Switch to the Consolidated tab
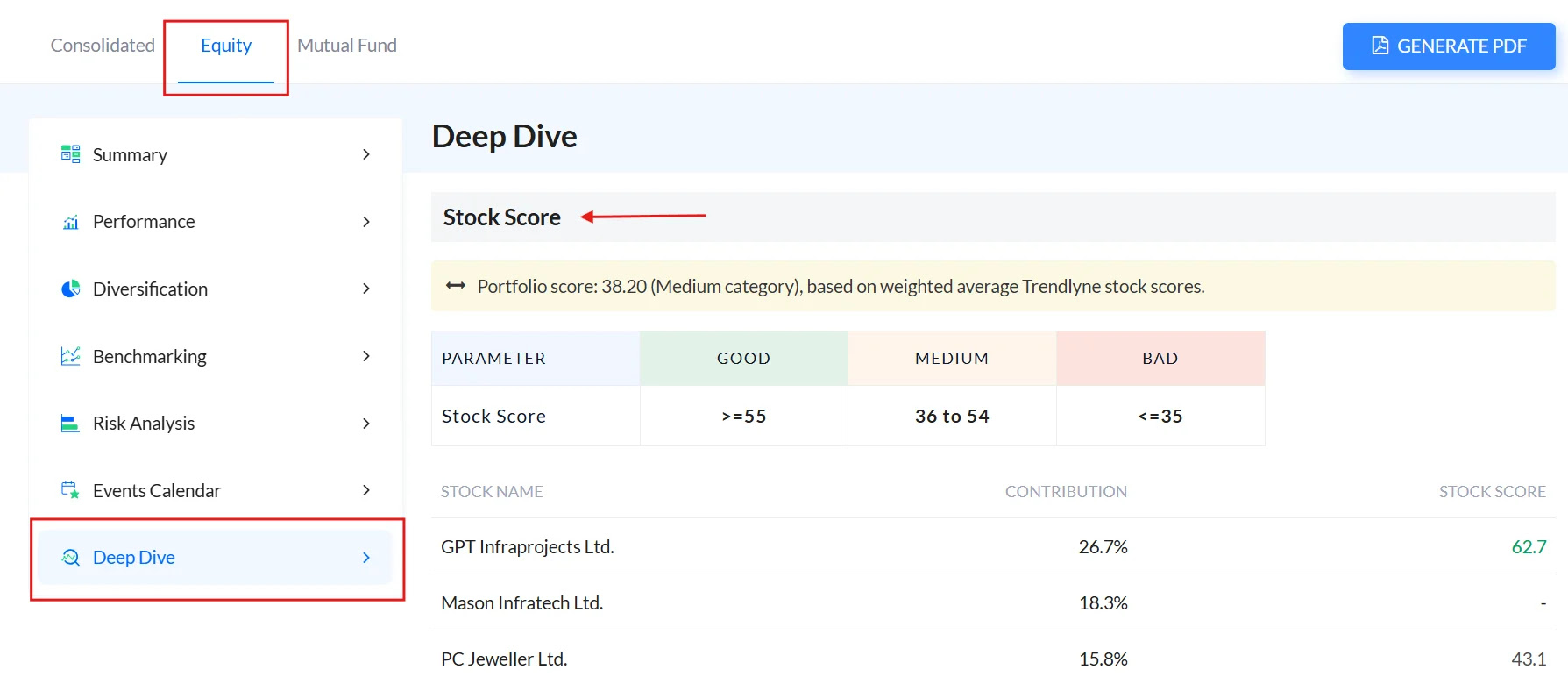1568x677 pixels. point(103,45)
